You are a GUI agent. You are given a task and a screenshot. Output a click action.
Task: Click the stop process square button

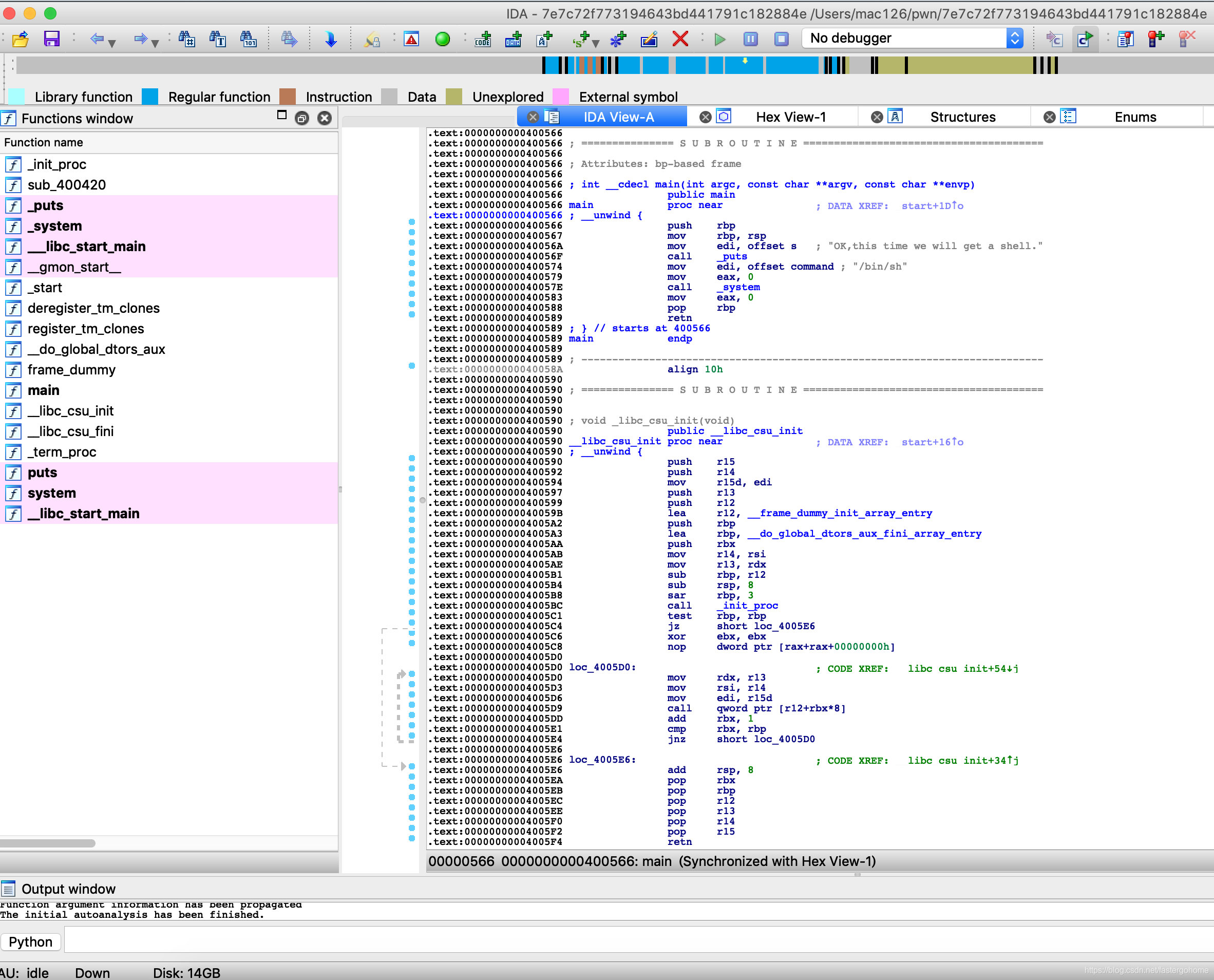[x=781, y=39]
